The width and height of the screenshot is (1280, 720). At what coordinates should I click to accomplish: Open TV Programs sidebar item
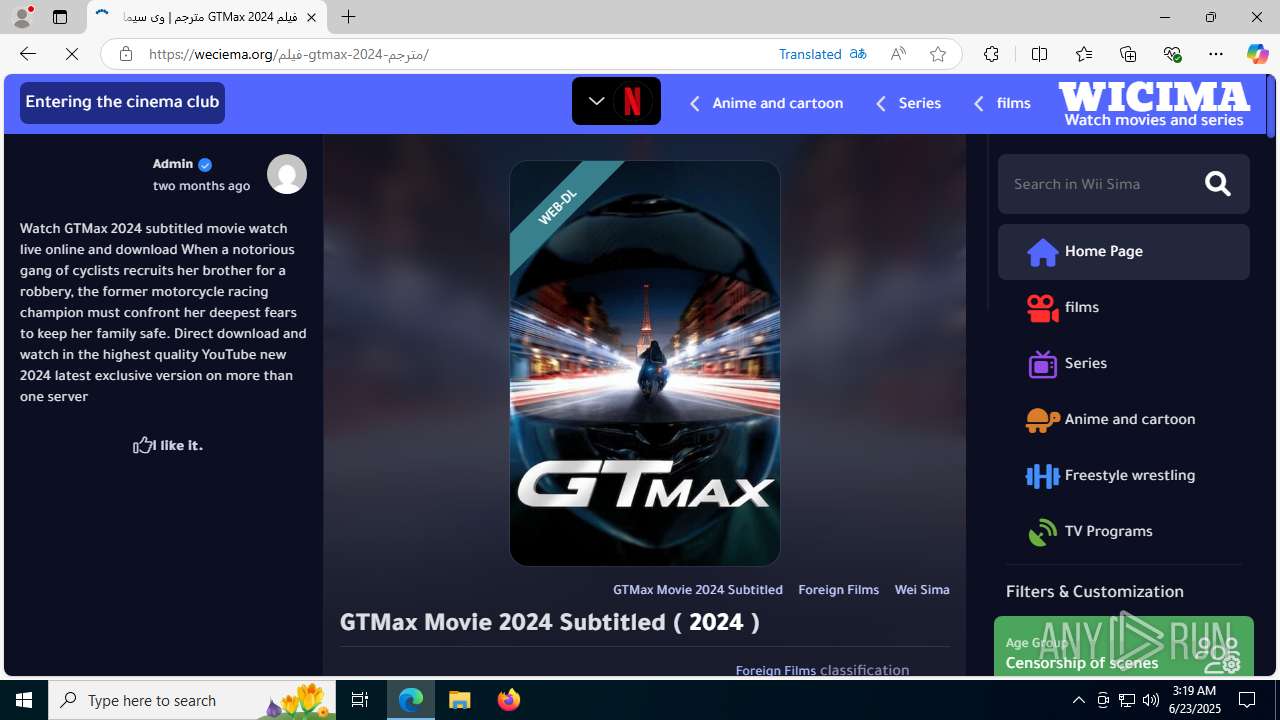1123,531
